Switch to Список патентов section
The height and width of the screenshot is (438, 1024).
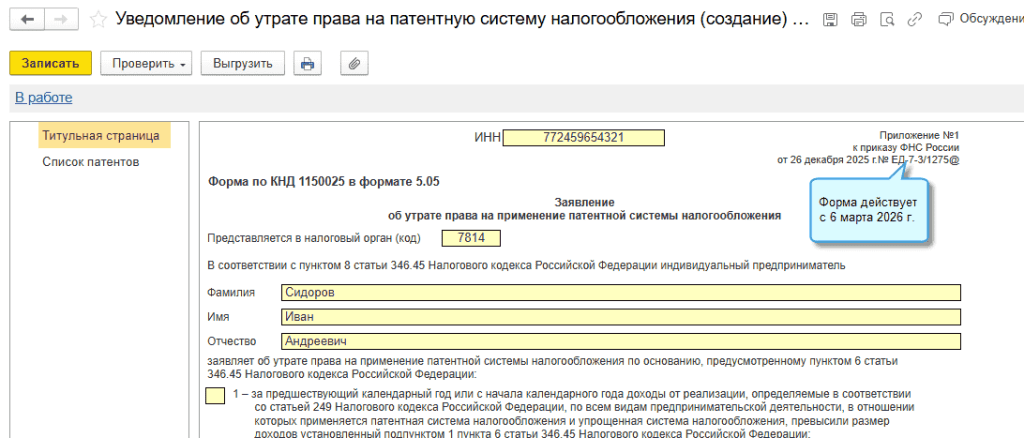[90, 161]
